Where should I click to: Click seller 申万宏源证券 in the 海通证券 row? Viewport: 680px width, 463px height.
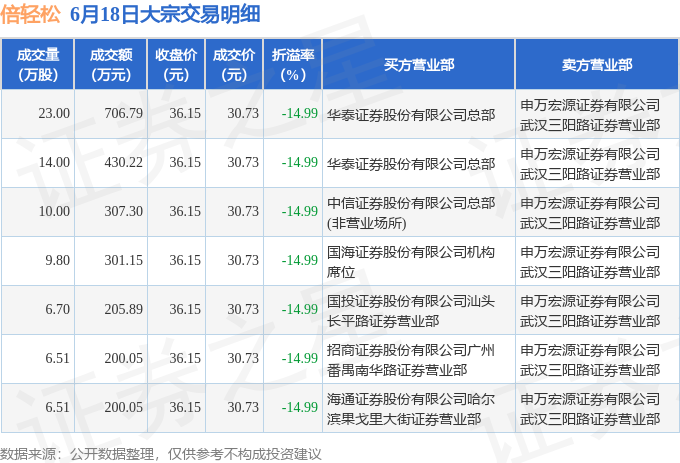click(590, 409)
